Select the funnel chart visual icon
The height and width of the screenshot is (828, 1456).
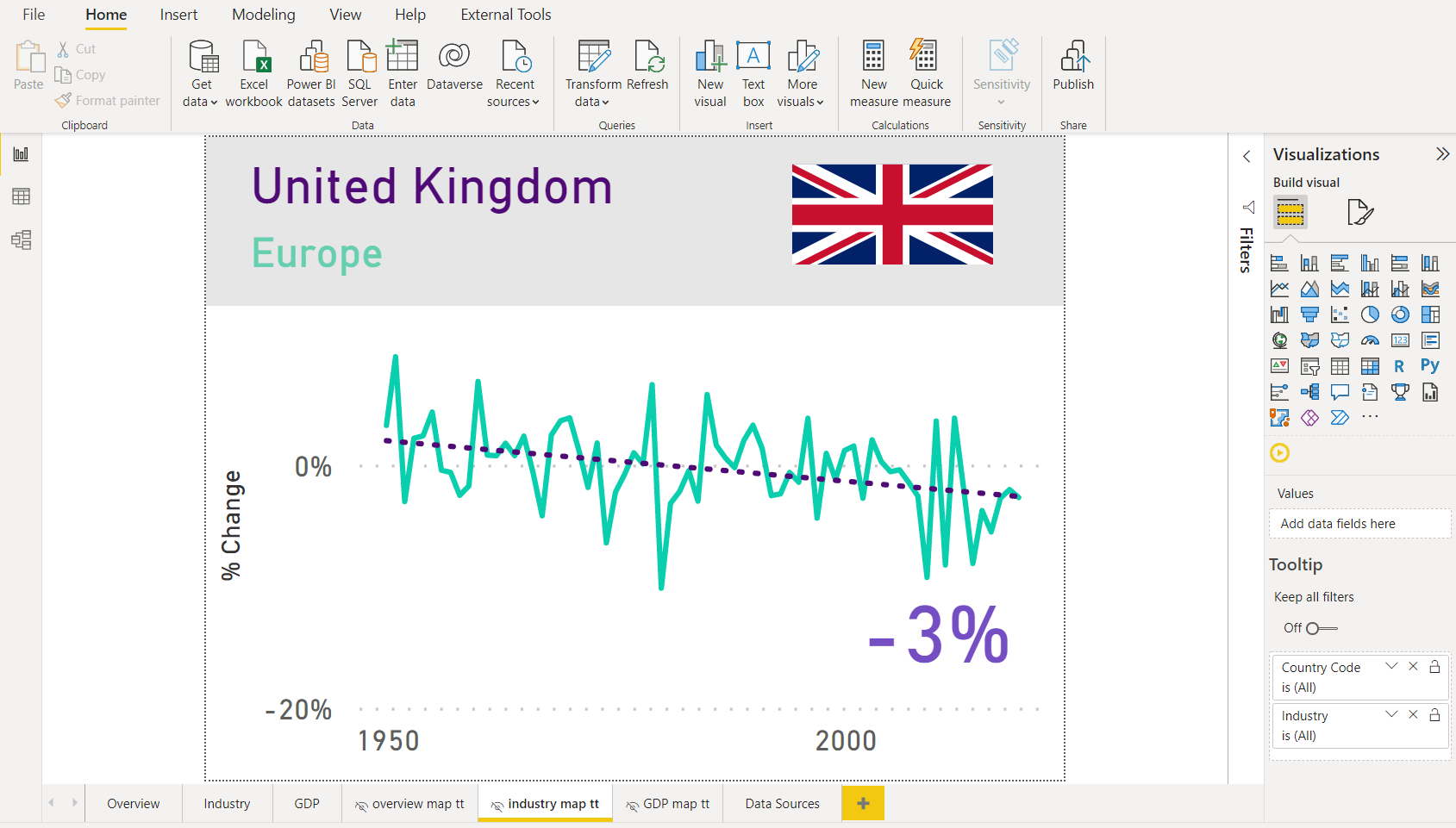(1309, 314)
